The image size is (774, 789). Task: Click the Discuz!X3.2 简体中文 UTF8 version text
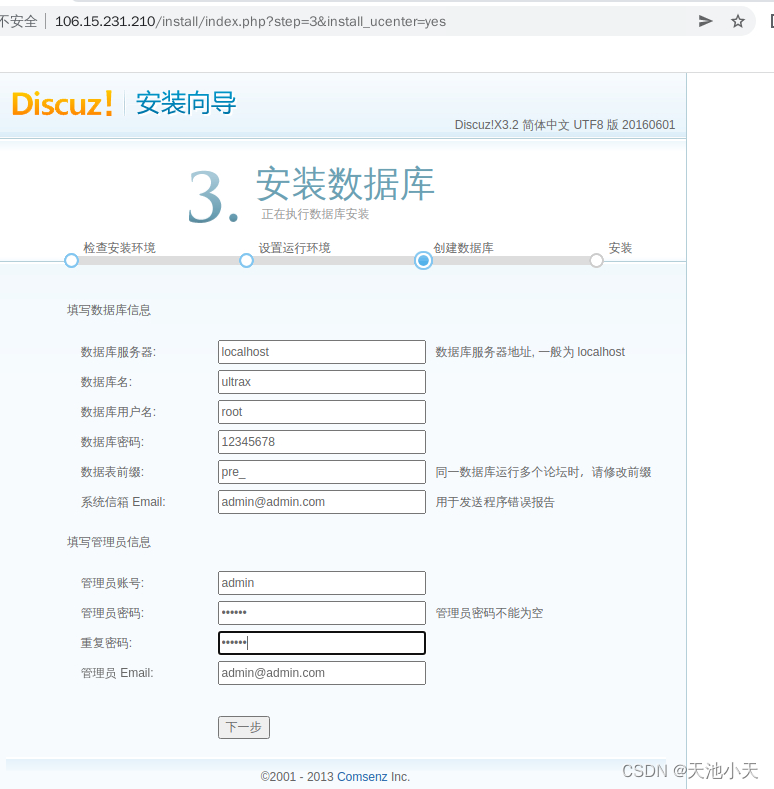(x=565, y=125)
